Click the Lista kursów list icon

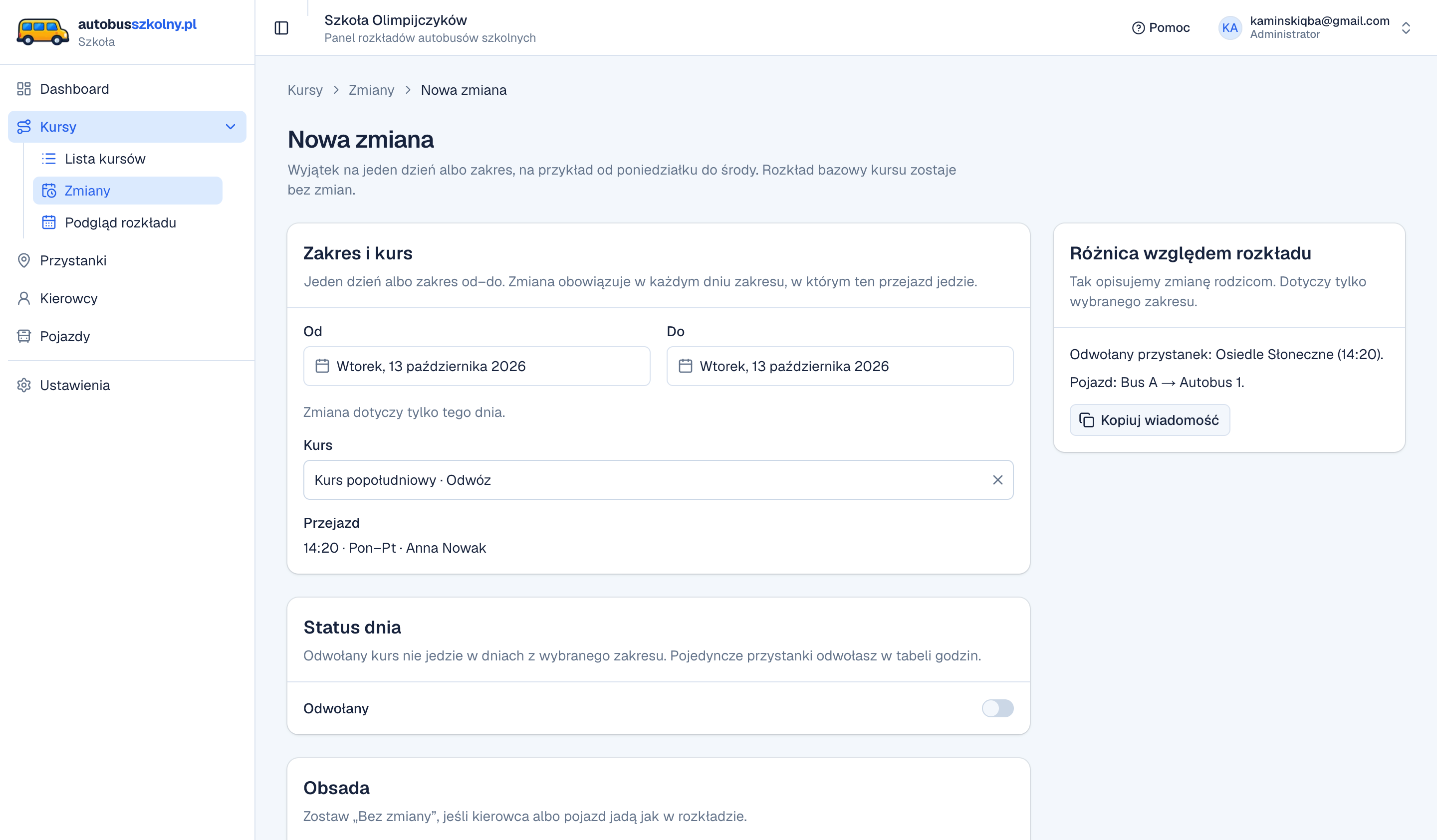click(49, 159)
